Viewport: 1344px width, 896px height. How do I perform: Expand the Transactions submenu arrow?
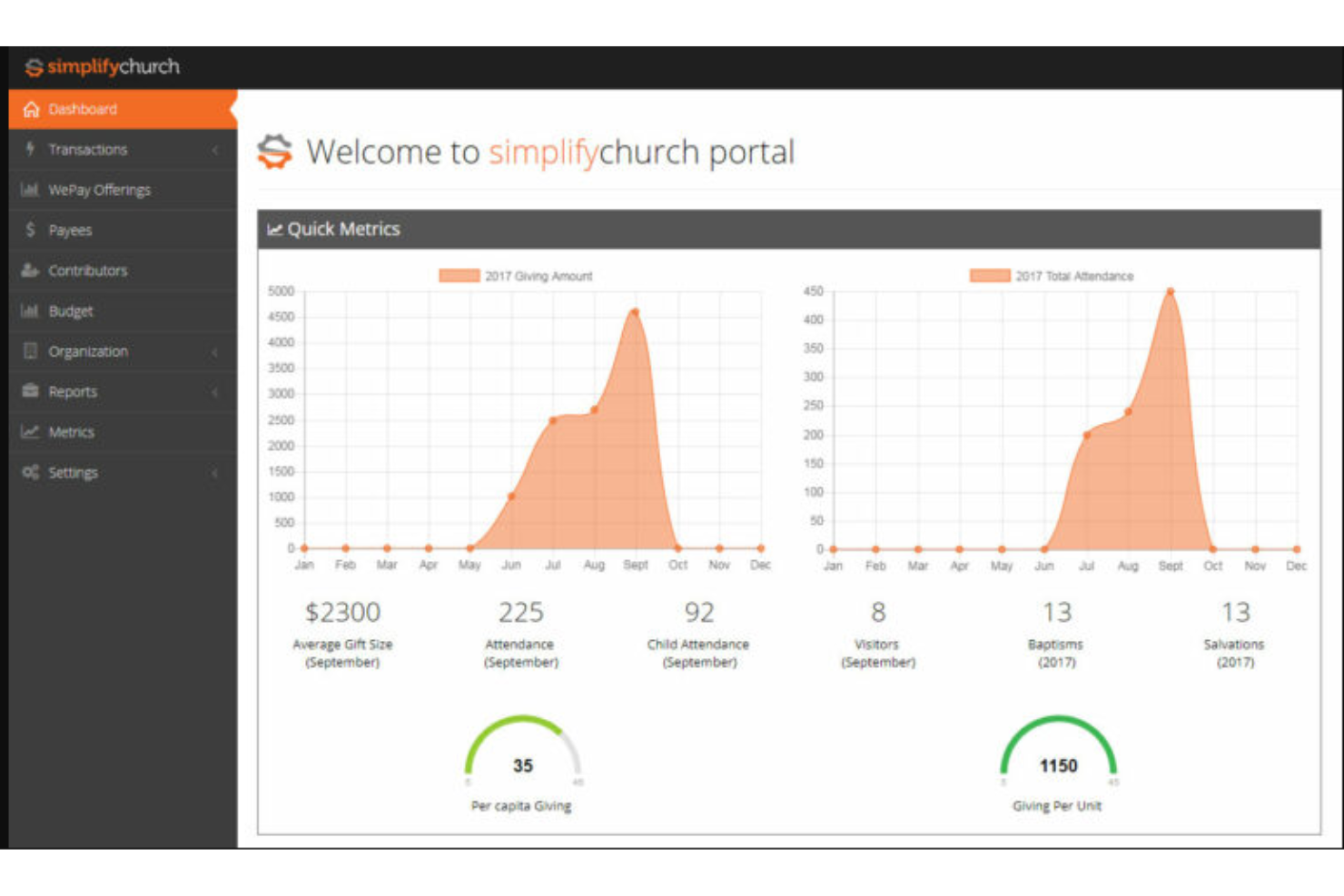pos(215,150)
